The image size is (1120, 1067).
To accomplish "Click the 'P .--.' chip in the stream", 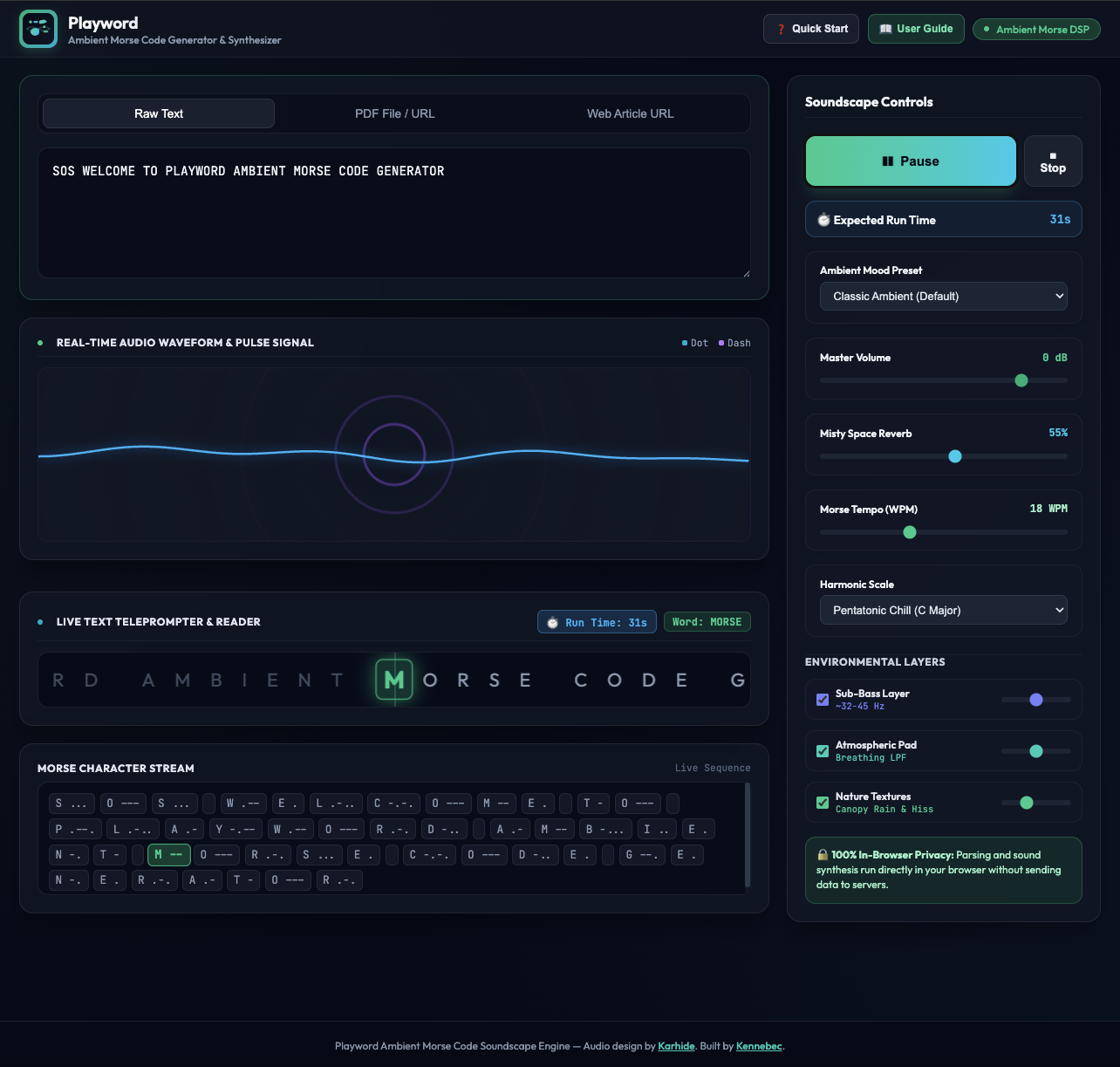I will (76, 829).
